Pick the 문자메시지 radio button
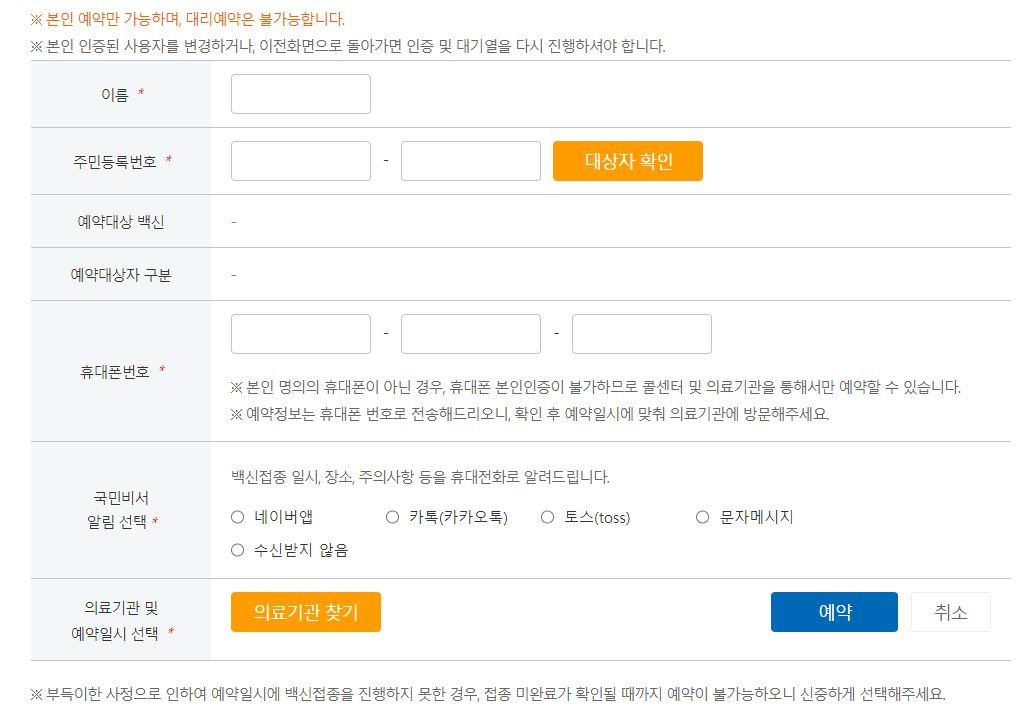 coord(703,517)
